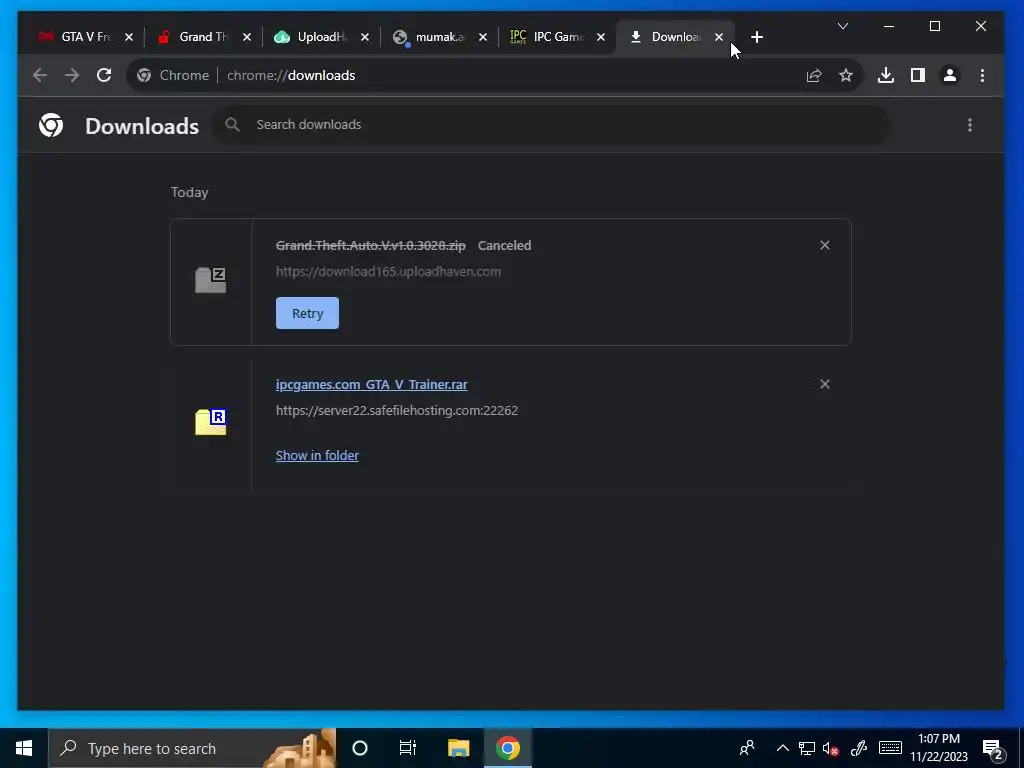Open the tab search chevron
Image resolution: width=1024 pixels, height=768 pixels.
tap(843, 26)
